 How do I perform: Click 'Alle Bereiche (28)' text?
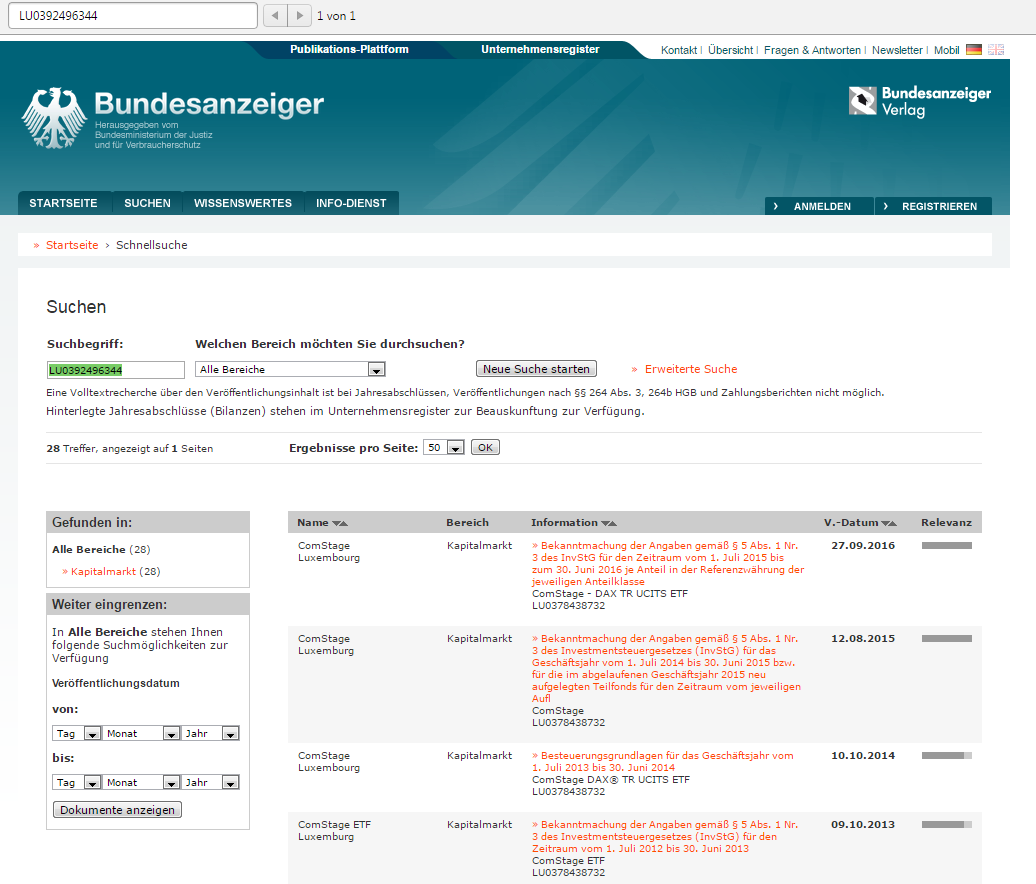pyautogui.click(x=101, y=550)
